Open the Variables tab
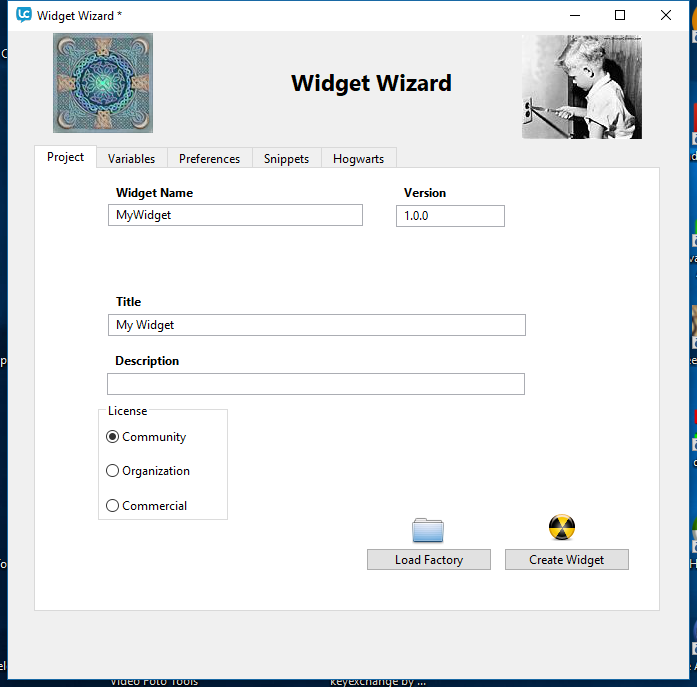Viewport: 697px width, 687px height. tap(132, 159)
